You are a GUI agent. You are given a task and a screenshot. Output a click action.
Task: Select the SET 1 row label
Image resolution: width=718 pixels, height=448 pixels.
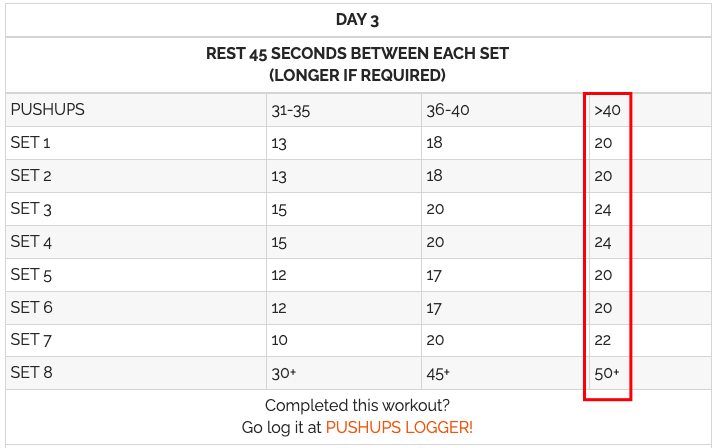(30, 143)
